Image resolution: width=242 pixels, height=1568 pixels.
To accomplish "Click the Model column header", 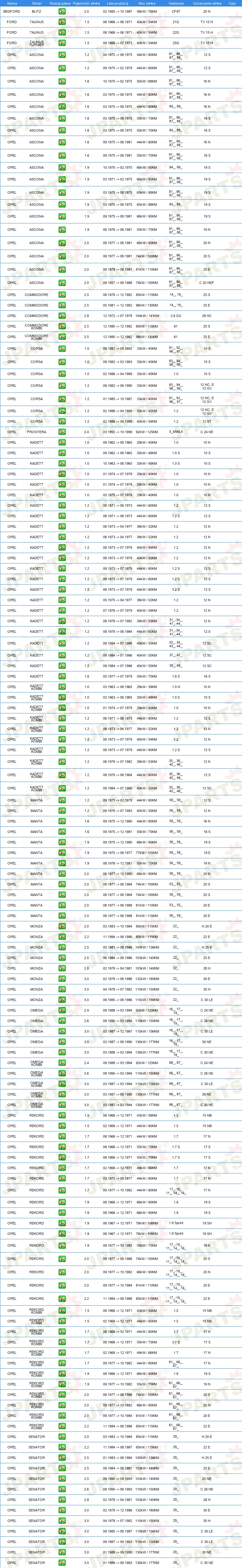I will [x=37, y=3].
